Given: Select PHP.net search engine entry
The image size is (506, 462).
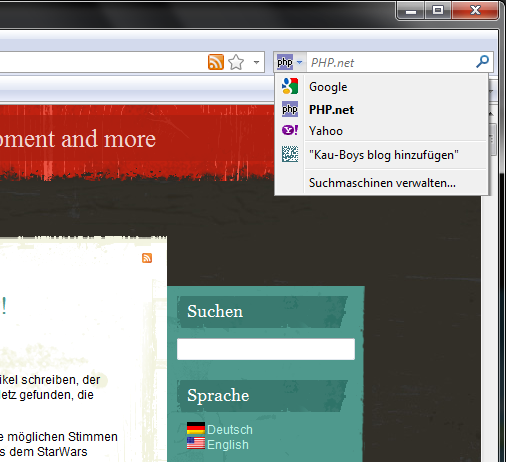Looking at the screenshot, I should (381, 109).
